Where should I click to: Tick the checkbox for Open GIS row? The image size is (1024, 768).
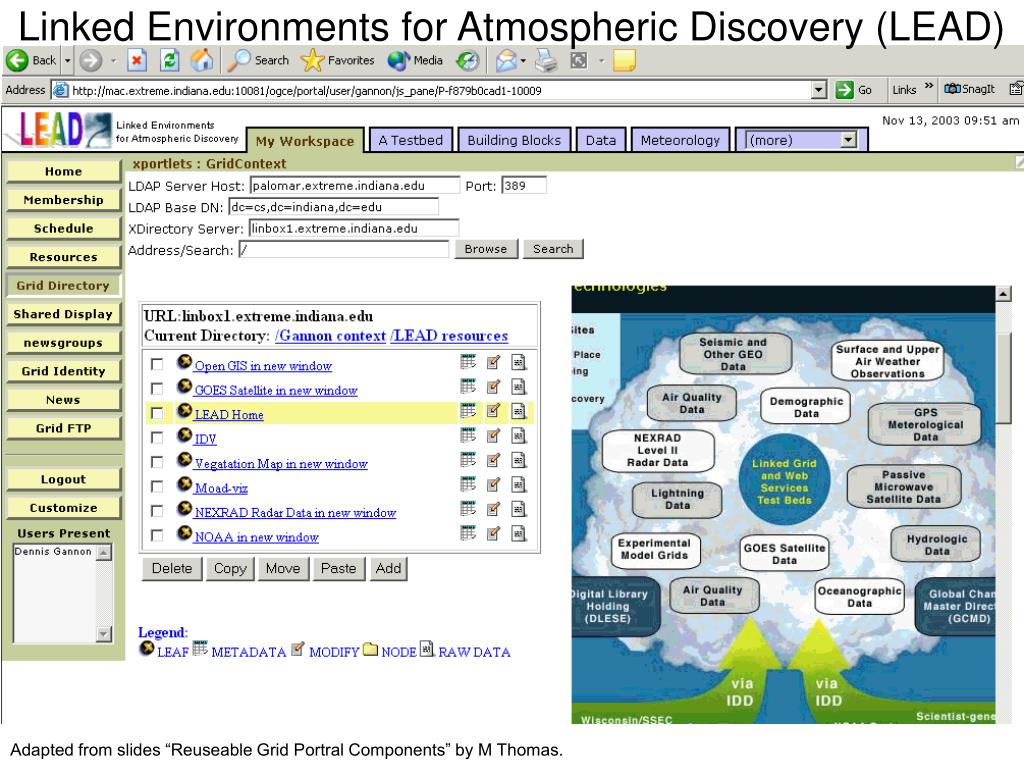tap(157, 364)
